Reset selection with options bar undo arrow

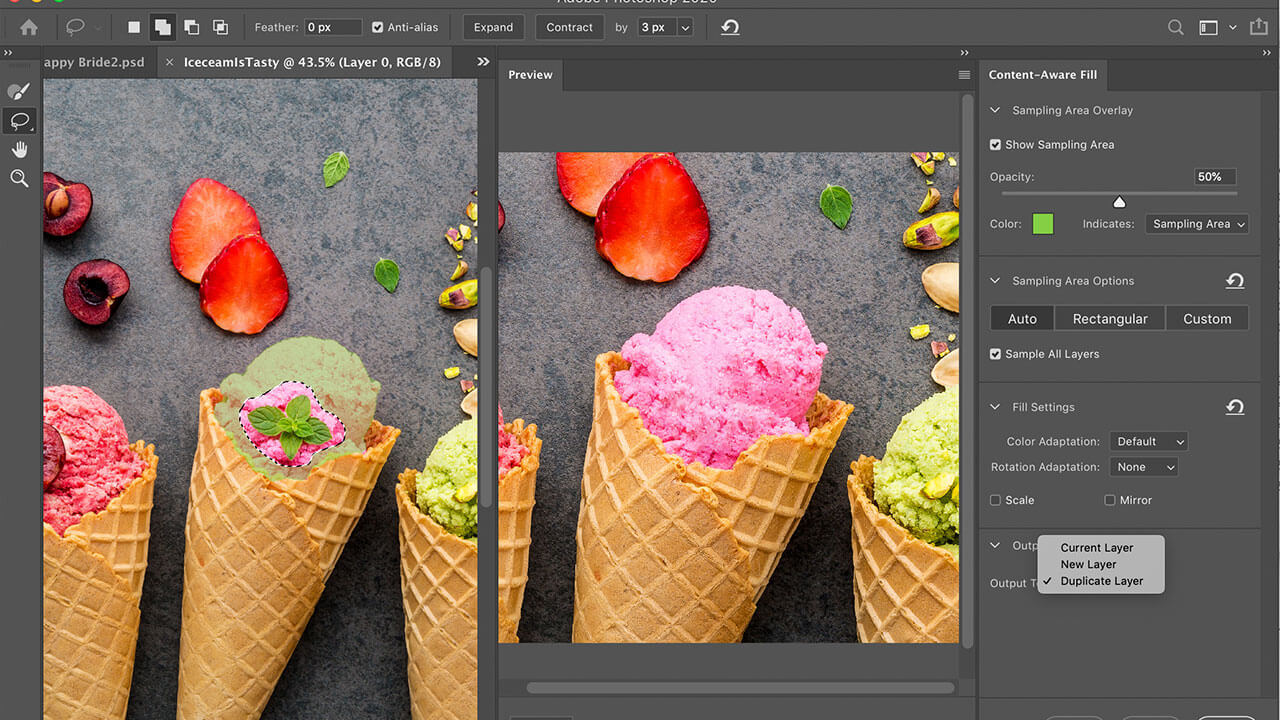[730, 28]
